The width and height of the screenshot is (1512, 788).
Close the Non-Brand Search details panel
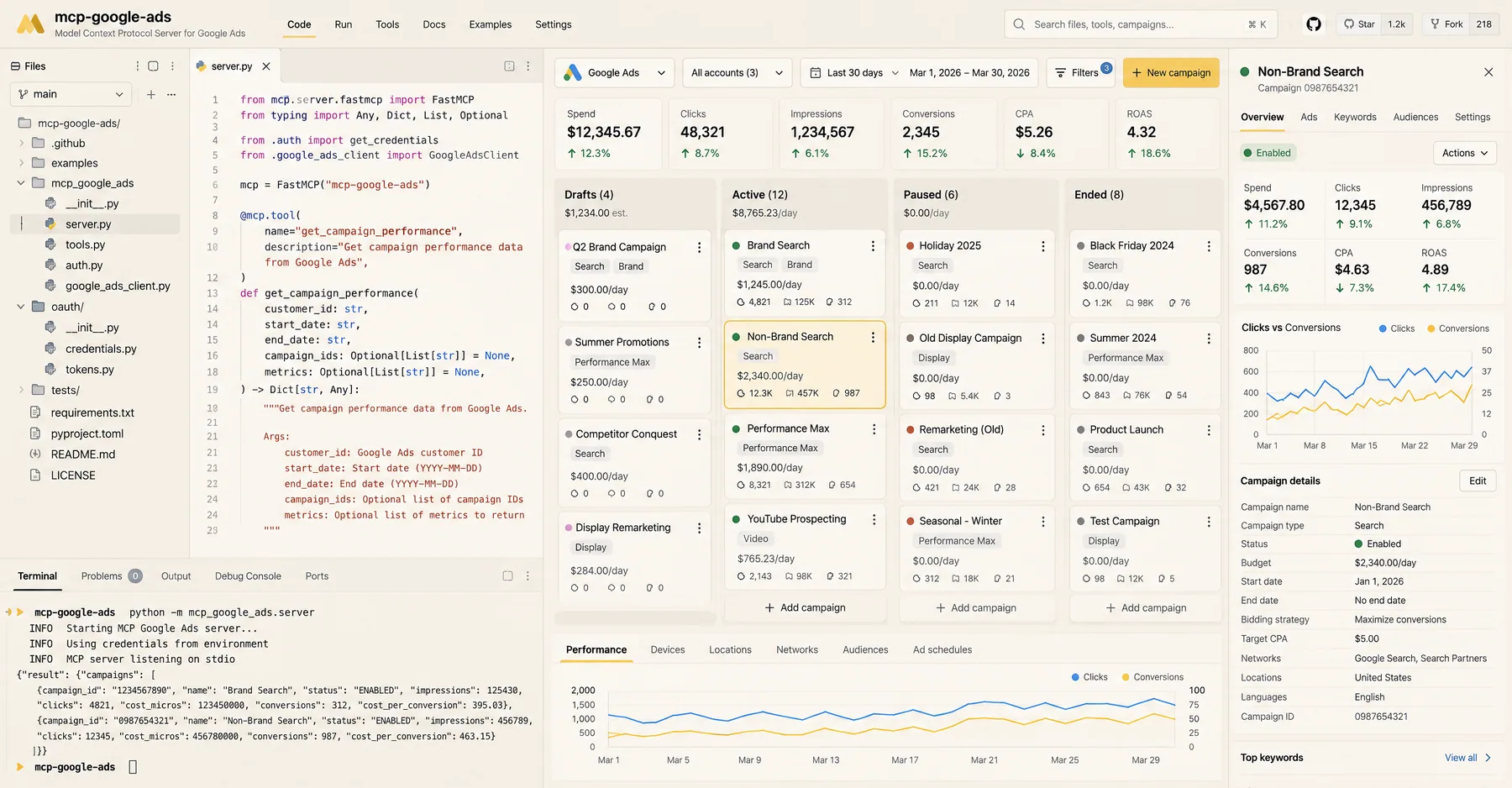click(1488, 72)
